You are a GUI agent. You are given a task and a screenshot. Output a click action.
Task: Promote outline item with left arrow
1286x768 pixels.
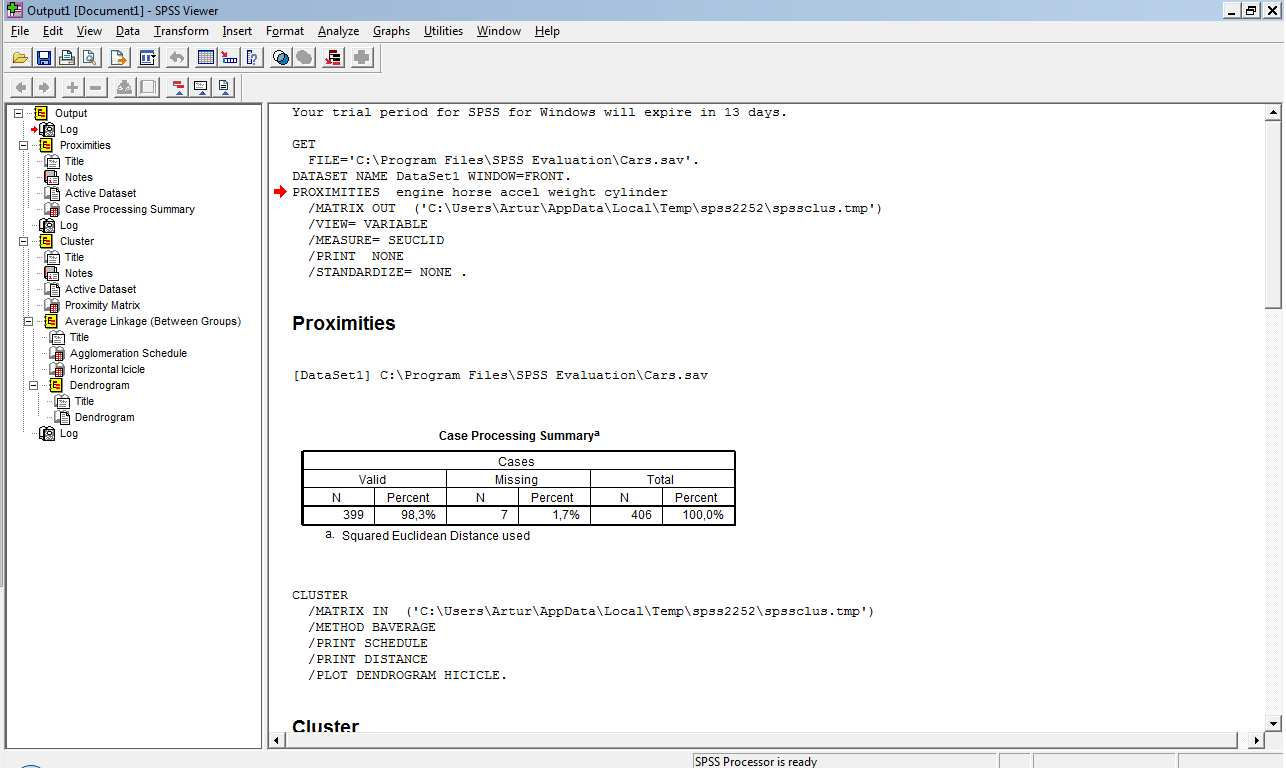(20, 88)
